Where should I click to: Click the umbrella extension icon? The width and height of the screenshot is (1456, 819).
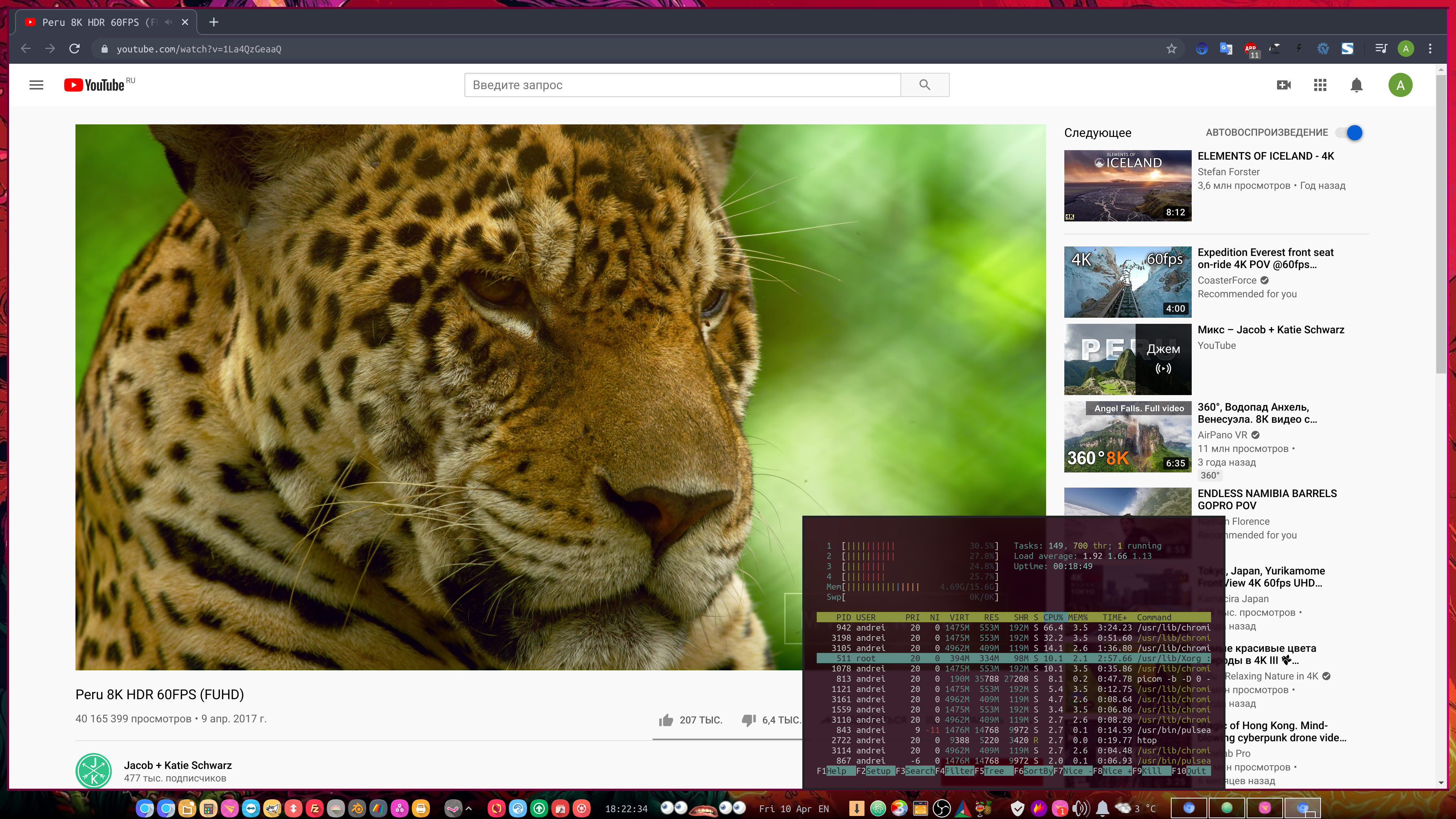click(x=1274, y=49)
